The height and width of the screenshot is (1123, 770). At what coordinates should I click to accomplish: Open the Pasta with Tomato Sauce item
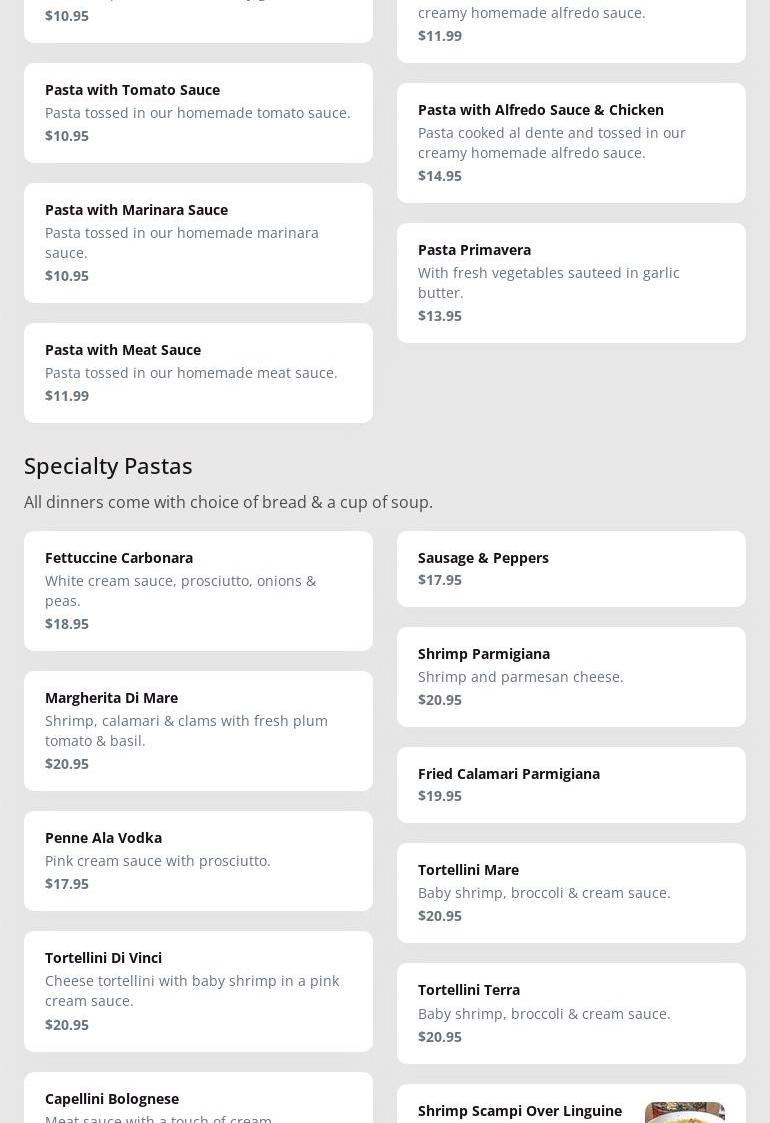[198, 112]
